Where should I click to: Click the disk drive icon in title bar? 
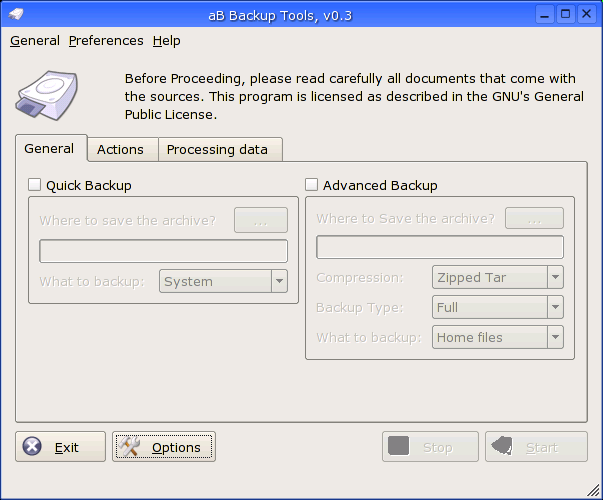[16, 15]
